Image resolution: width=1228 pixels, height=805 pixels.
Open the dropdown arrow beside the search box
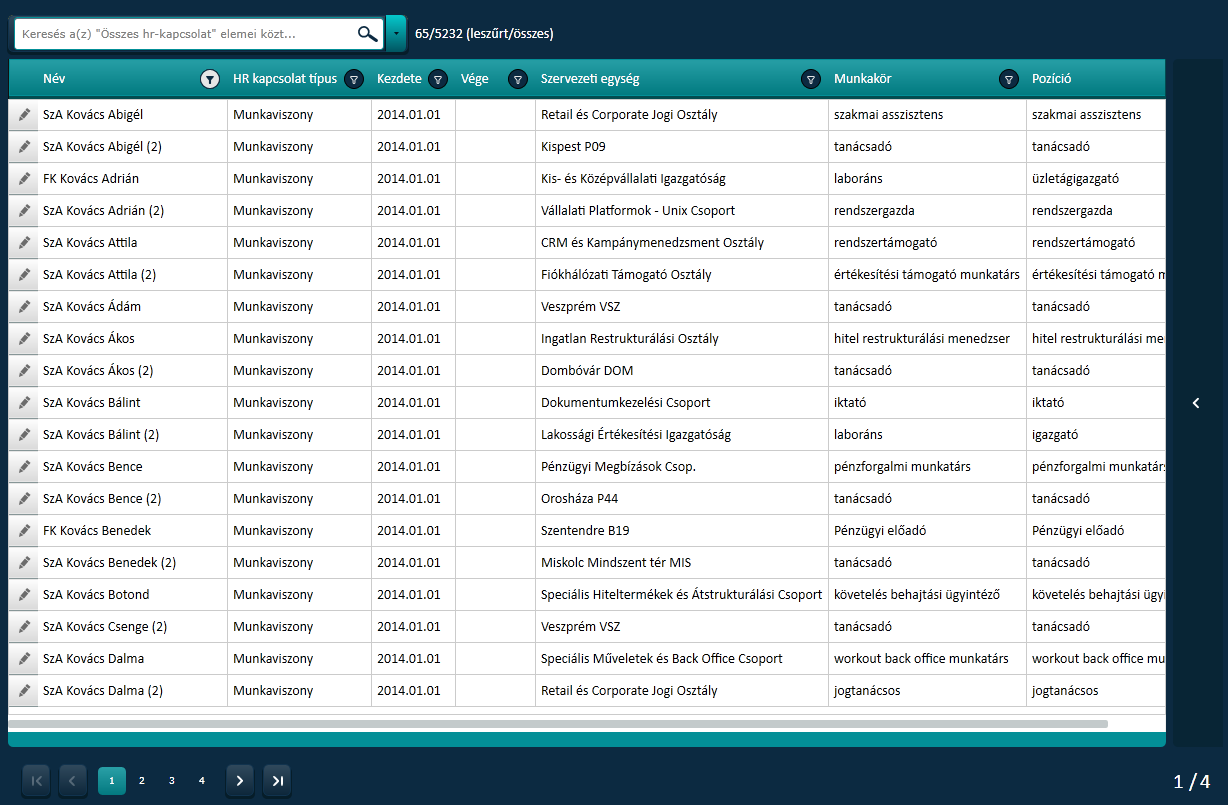coord(396,34)
